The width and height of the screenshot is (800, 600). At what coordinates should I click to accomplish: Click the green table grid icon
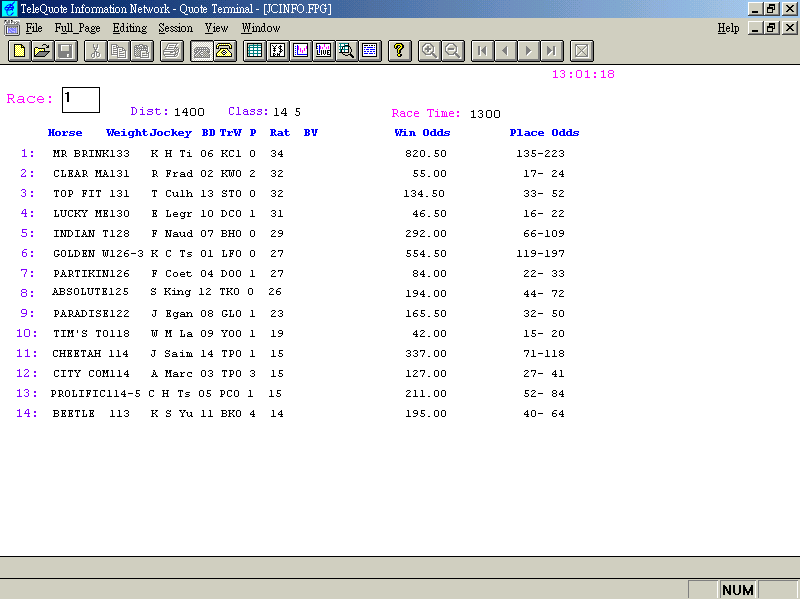pyautogui.click(x=255, y=51)
